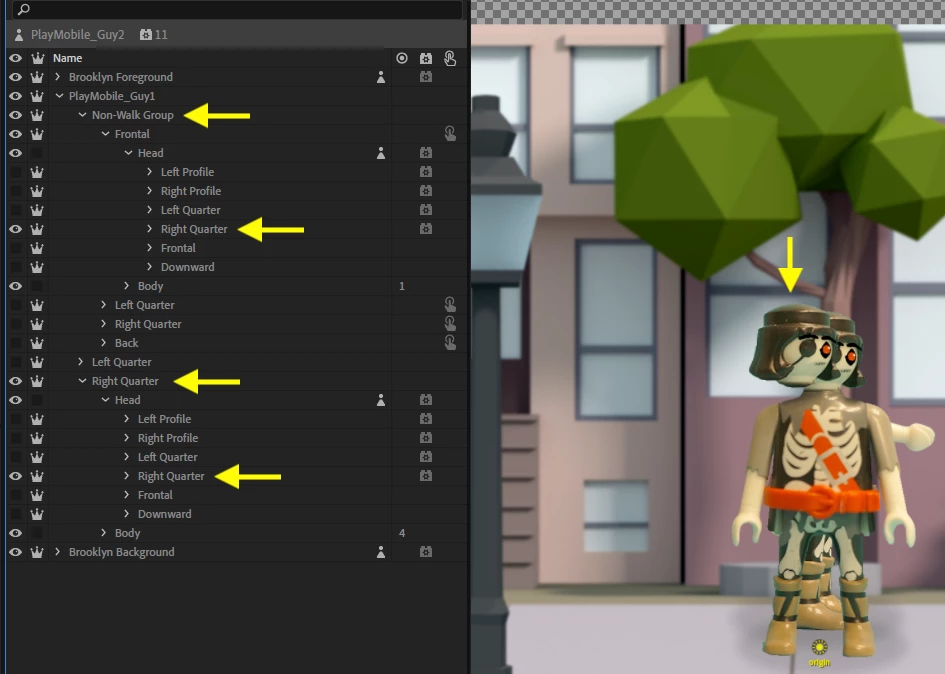Click Brooklyn Background's behavior block icon
945x674 pixels.
(426, 552)
